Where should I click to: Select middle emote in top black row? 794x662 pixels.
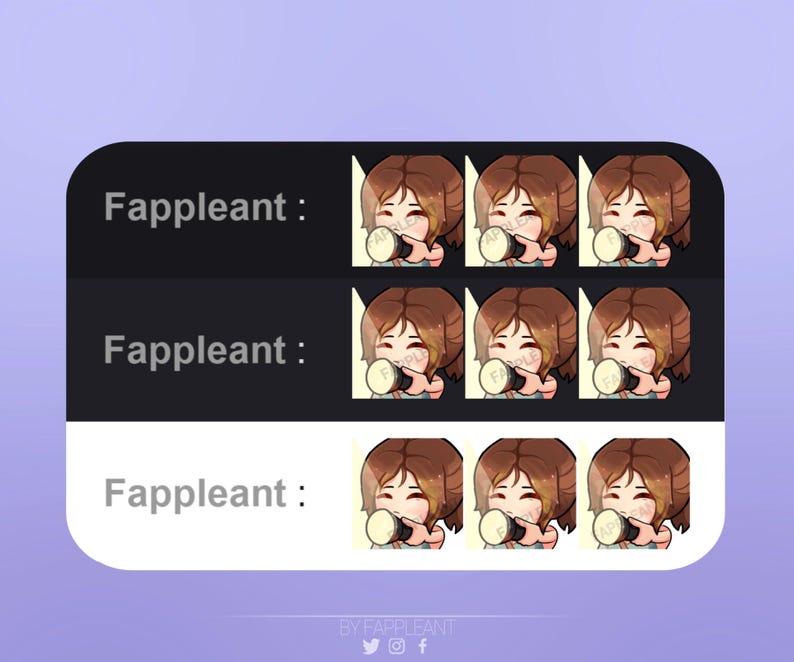521,211
